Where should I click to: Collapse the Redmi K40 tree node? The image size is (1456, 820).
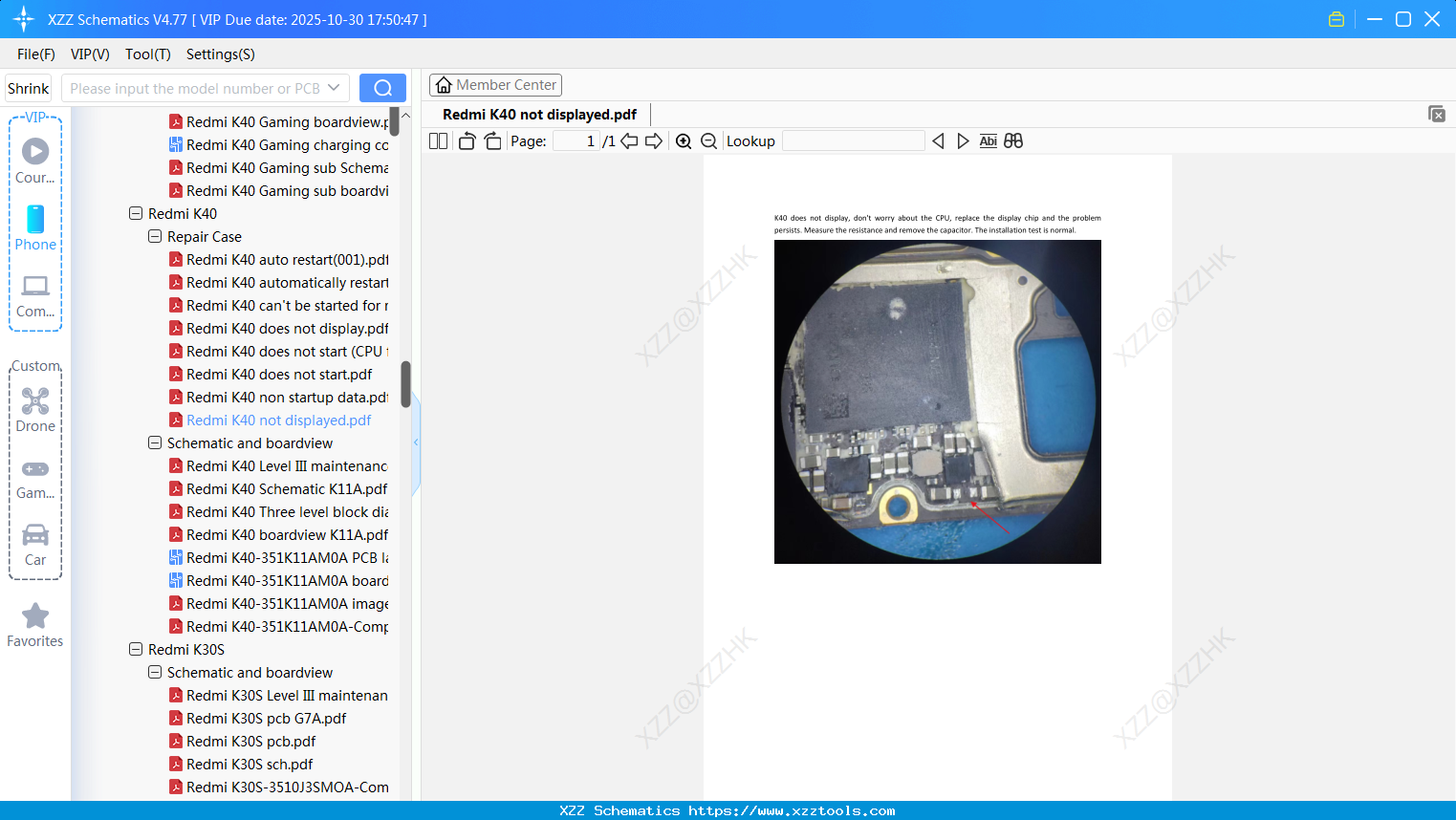(x=136, y=213)
